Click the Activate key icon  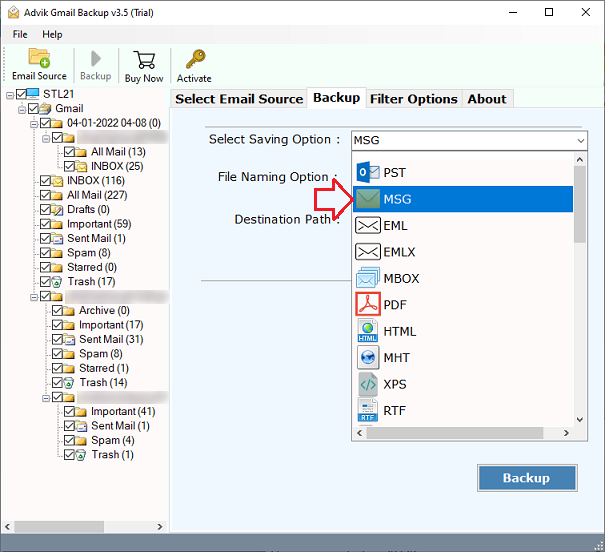point(195,59)
